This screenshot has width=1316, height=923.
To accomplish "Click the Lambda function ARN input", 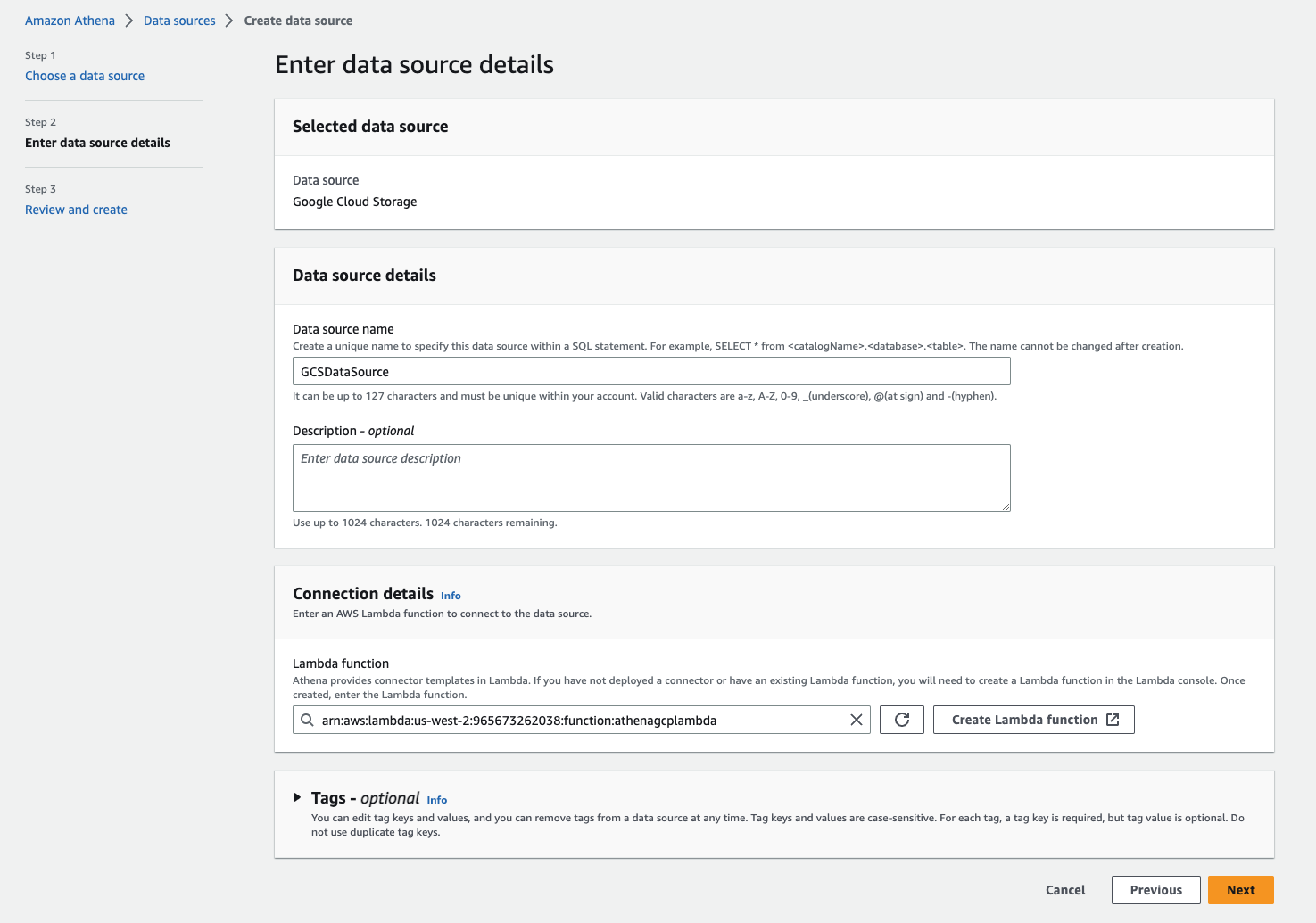I will coord(581,720).
